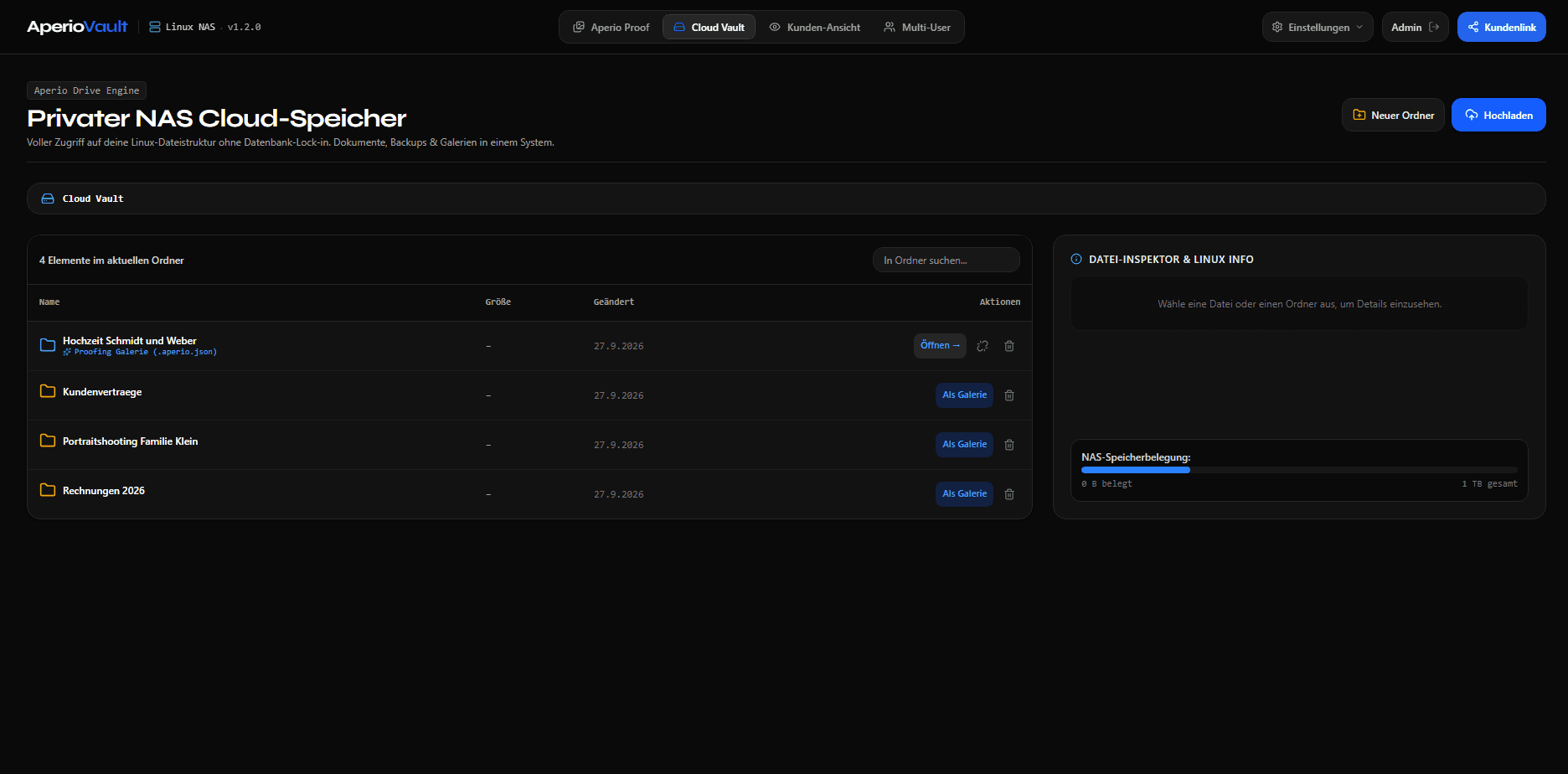Select the Hochzeit Schmidt und Weber name

130,340
